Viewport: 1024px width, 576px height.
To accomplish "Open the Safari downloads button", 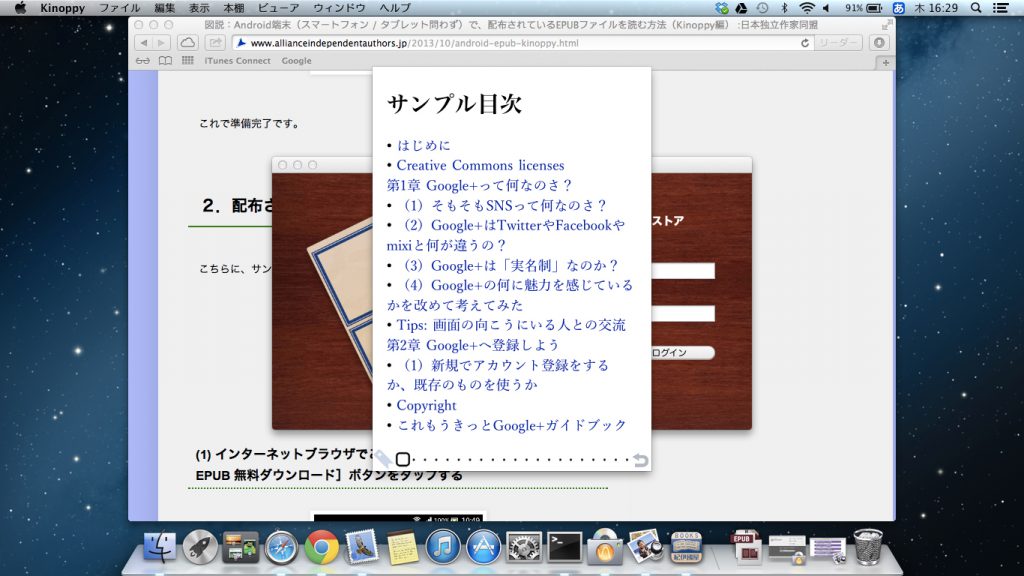I will [x=879, y=42].
